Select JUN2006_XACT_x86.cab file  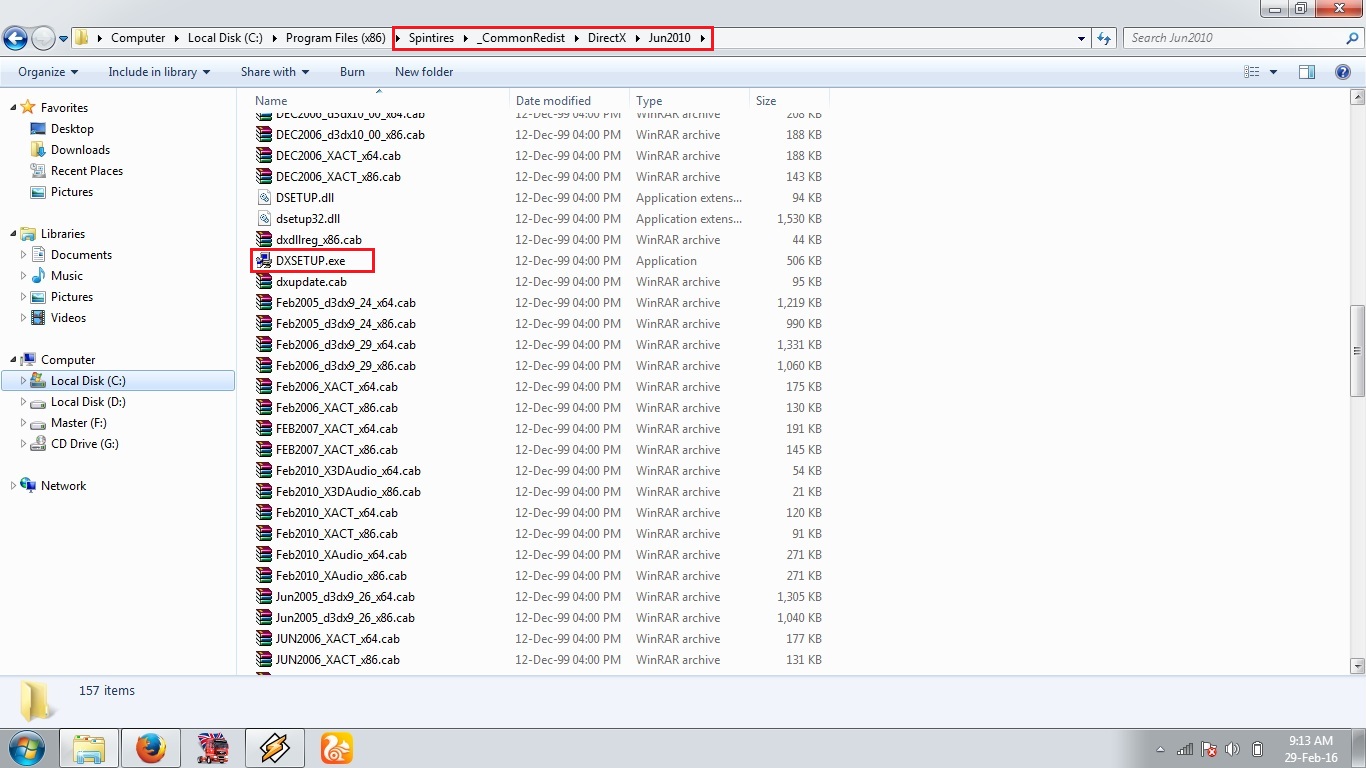337,660
